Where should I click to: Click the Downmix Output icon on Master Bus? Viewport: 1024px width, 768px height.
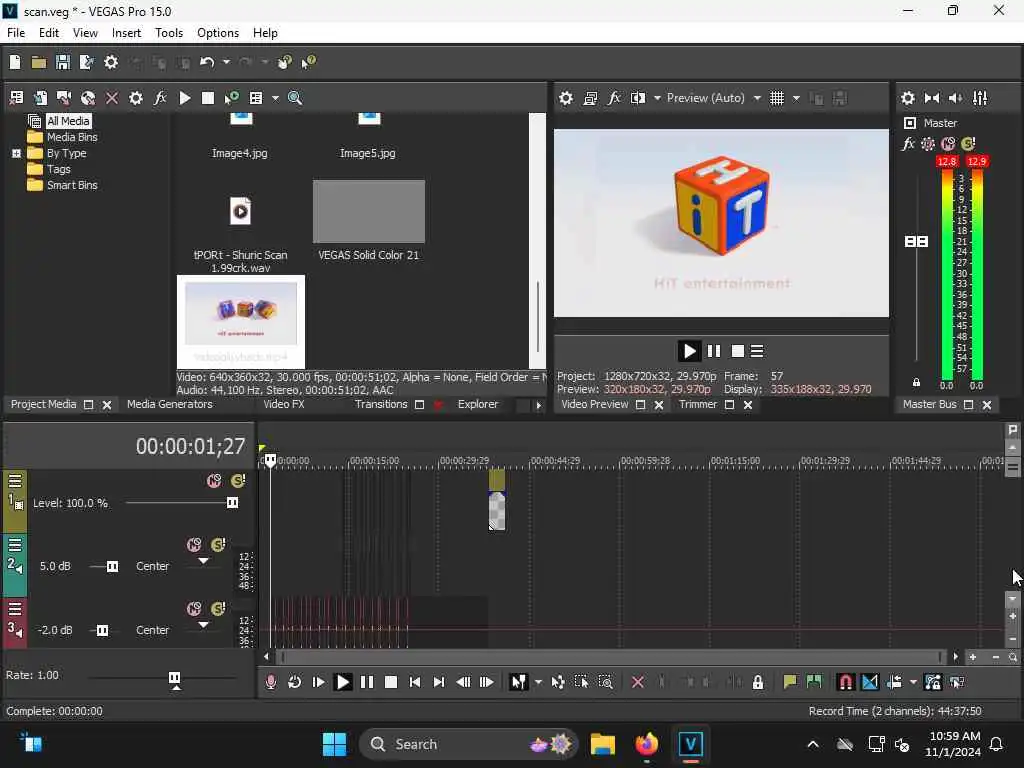pyautogui.click(x=932, y=98)
